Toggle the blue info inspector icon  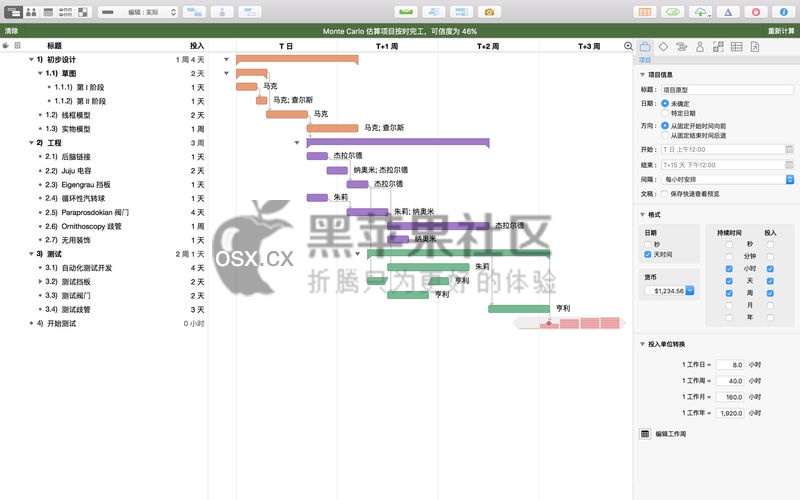tap(784, 12)
